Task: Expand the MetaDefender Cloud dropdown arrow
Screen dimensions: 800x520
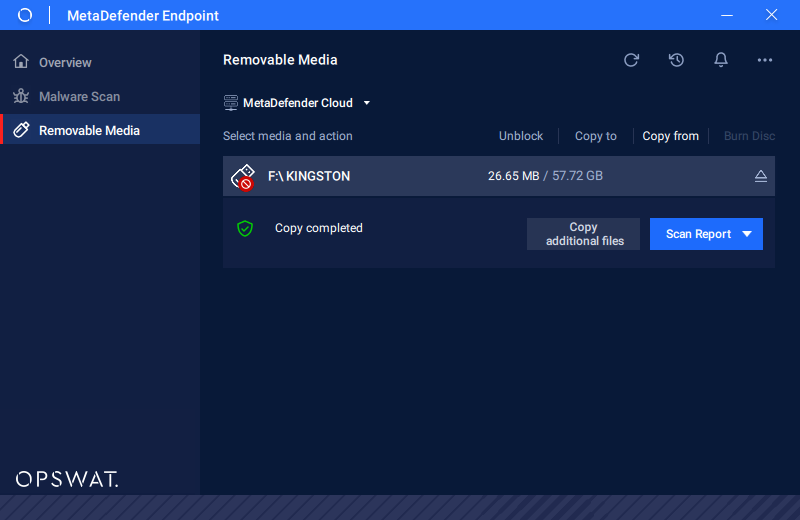Action: coord(366,103)
